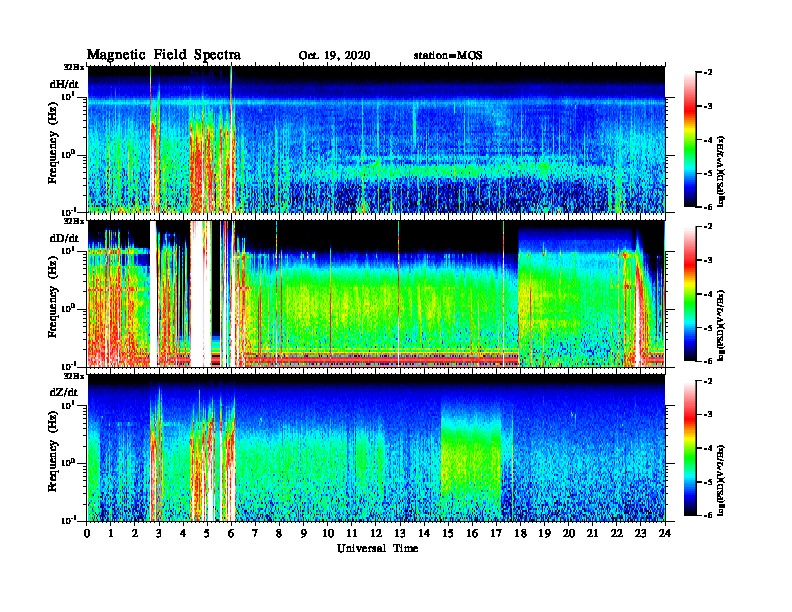Click the dD/dt spectrogram plot area
Viewport: 792px width, 612px height.
[x=376, y=294]
